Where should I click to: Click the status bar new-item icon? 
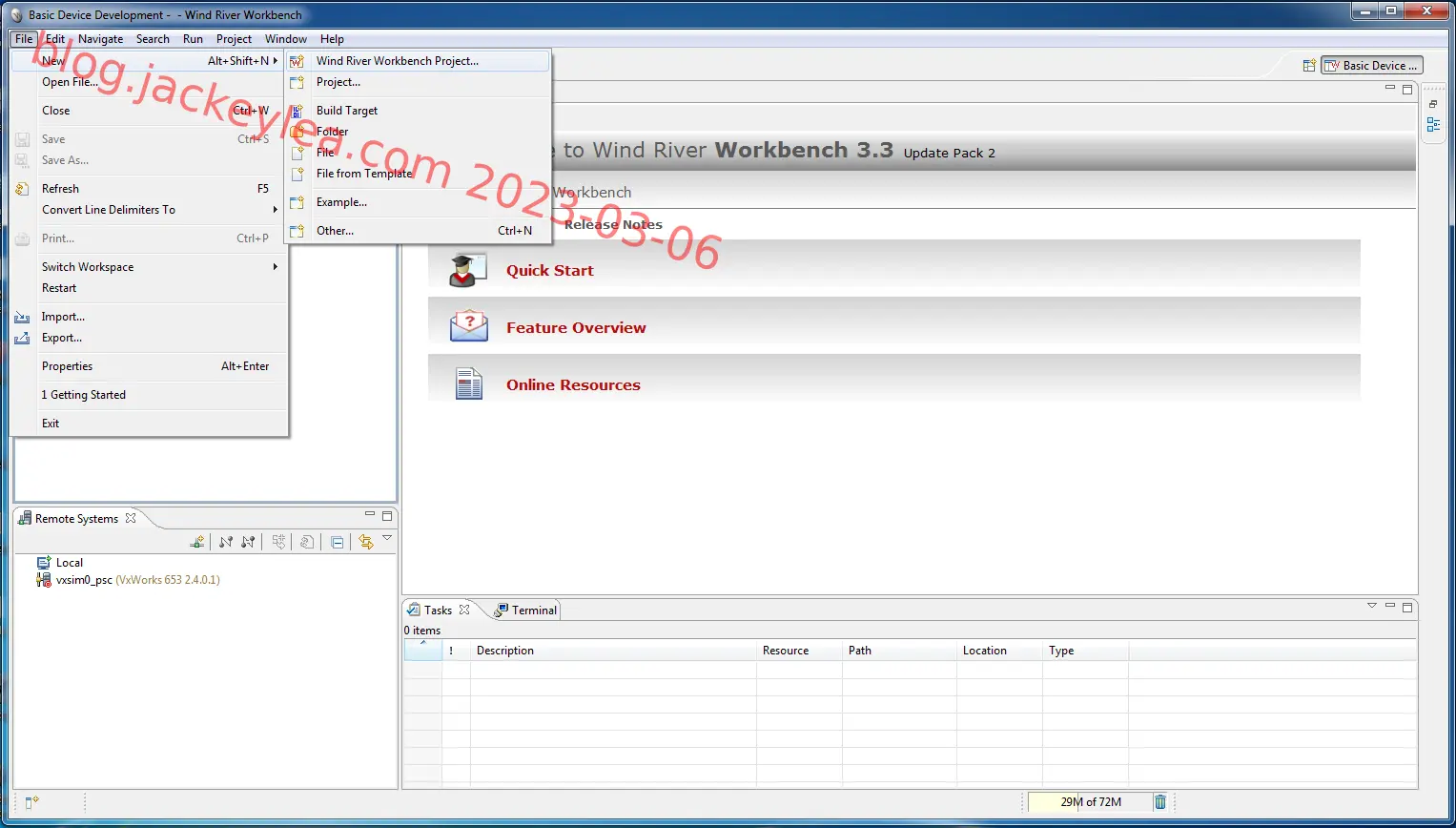tap(31, 802)
